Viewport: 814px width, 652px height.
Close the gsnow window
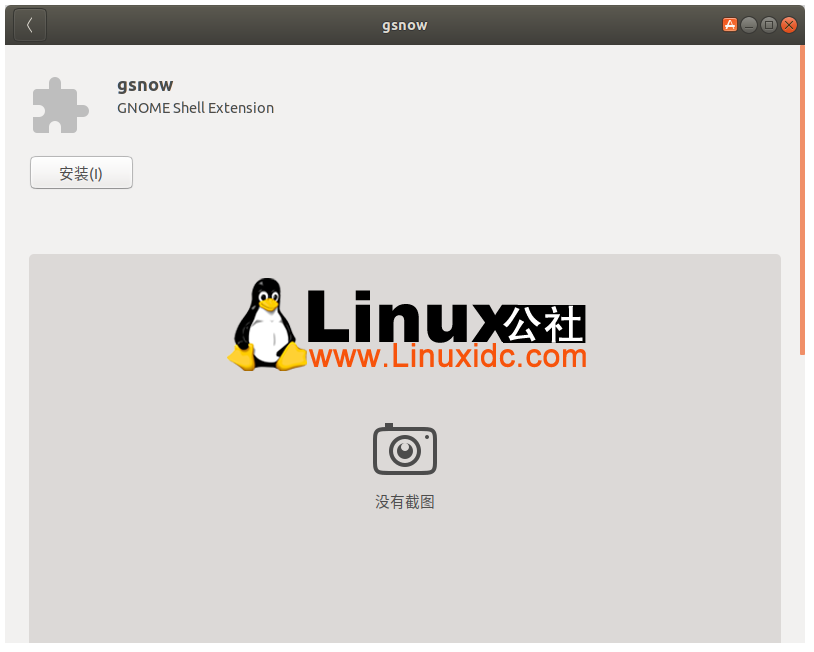pyautogui.click(x=789, y=25)
